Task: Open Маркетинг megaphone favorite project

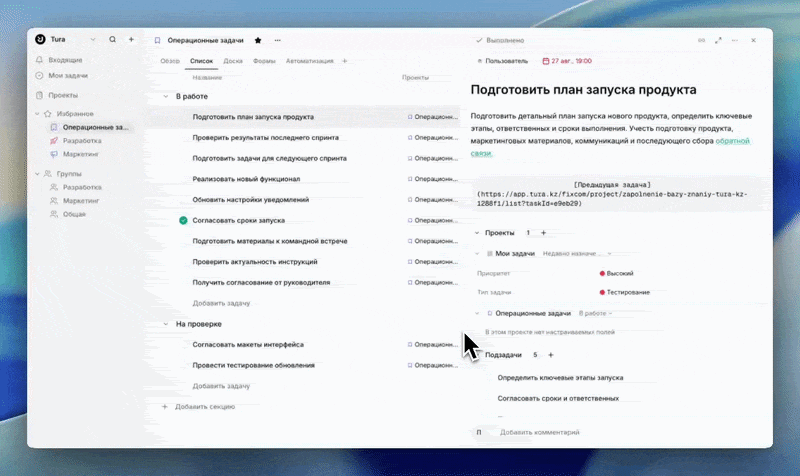Action: (81, 154)
